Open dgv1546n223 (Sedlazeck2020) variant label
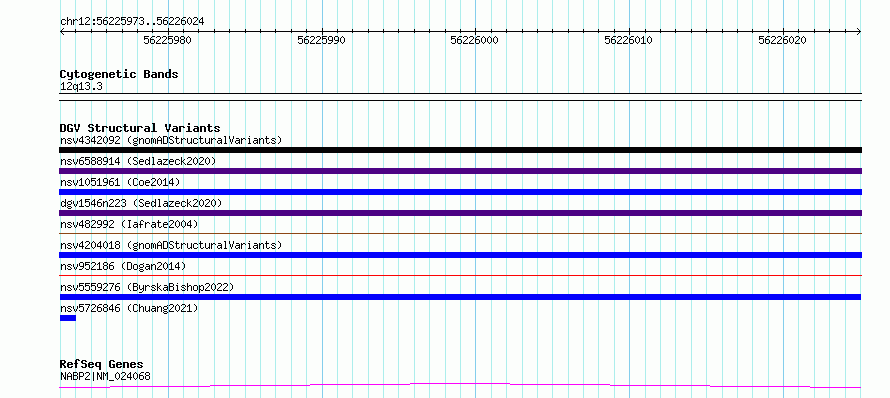The width and height of the screenshot is (890, 398). [141, 203]
